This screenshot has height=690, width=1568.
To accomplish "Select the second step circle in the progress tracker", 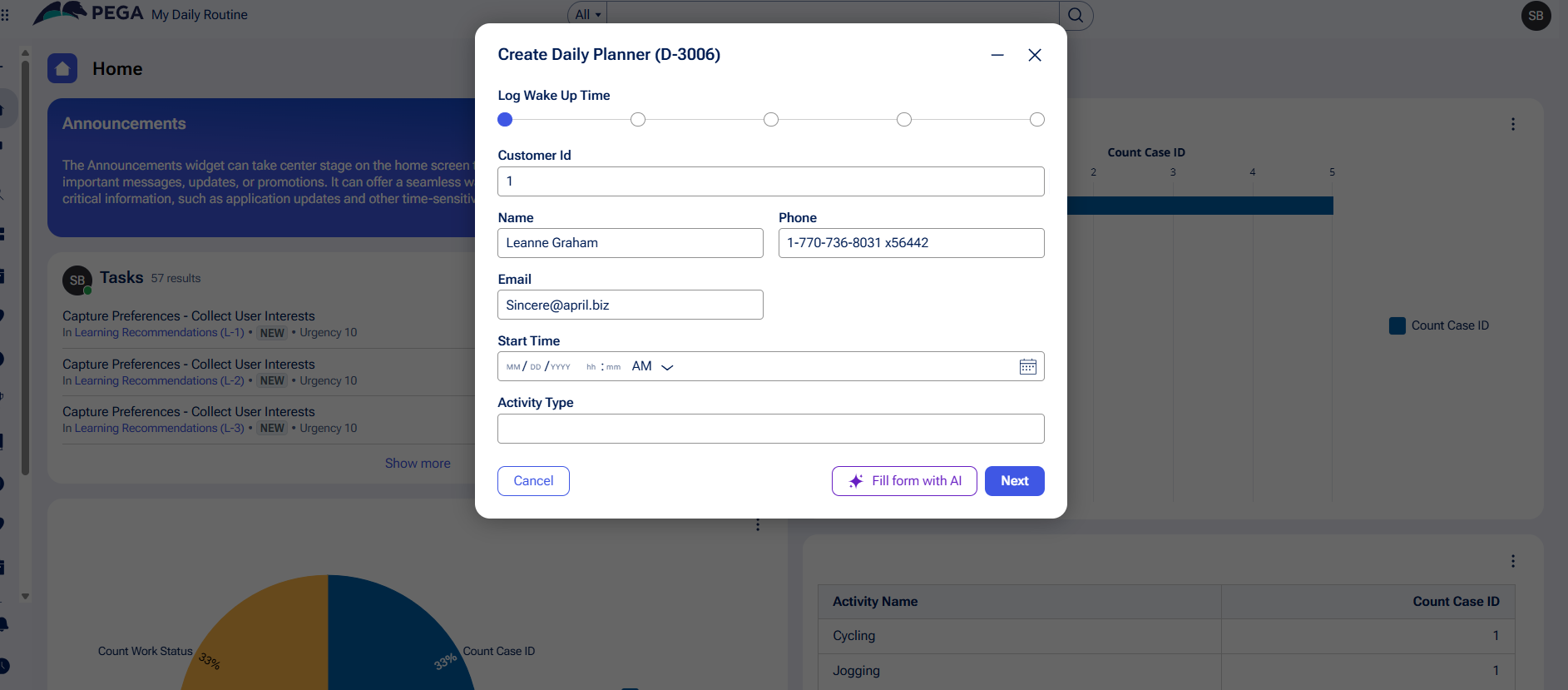I will coord(638,120).
